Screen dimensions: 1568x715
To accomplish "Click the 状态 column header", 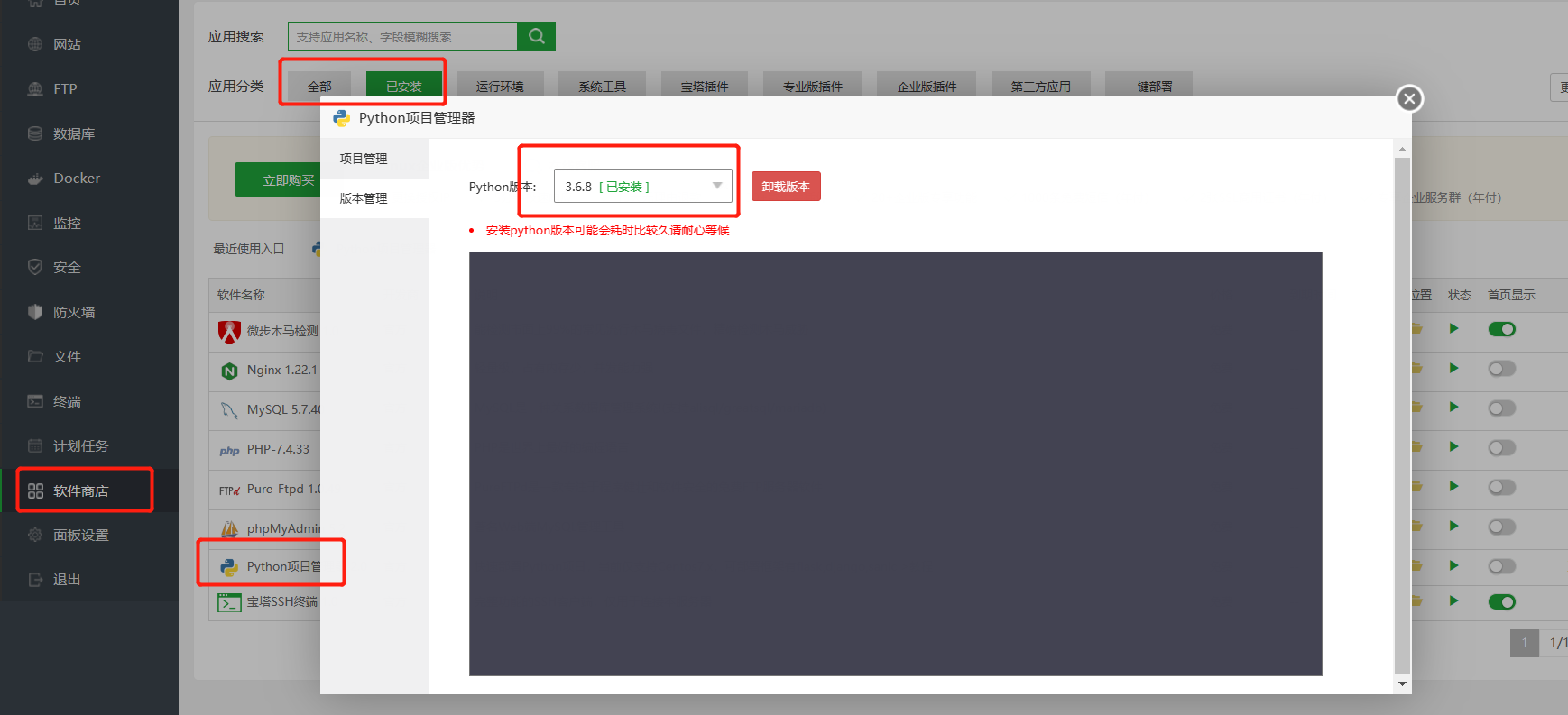I will tap(1460, 295).
